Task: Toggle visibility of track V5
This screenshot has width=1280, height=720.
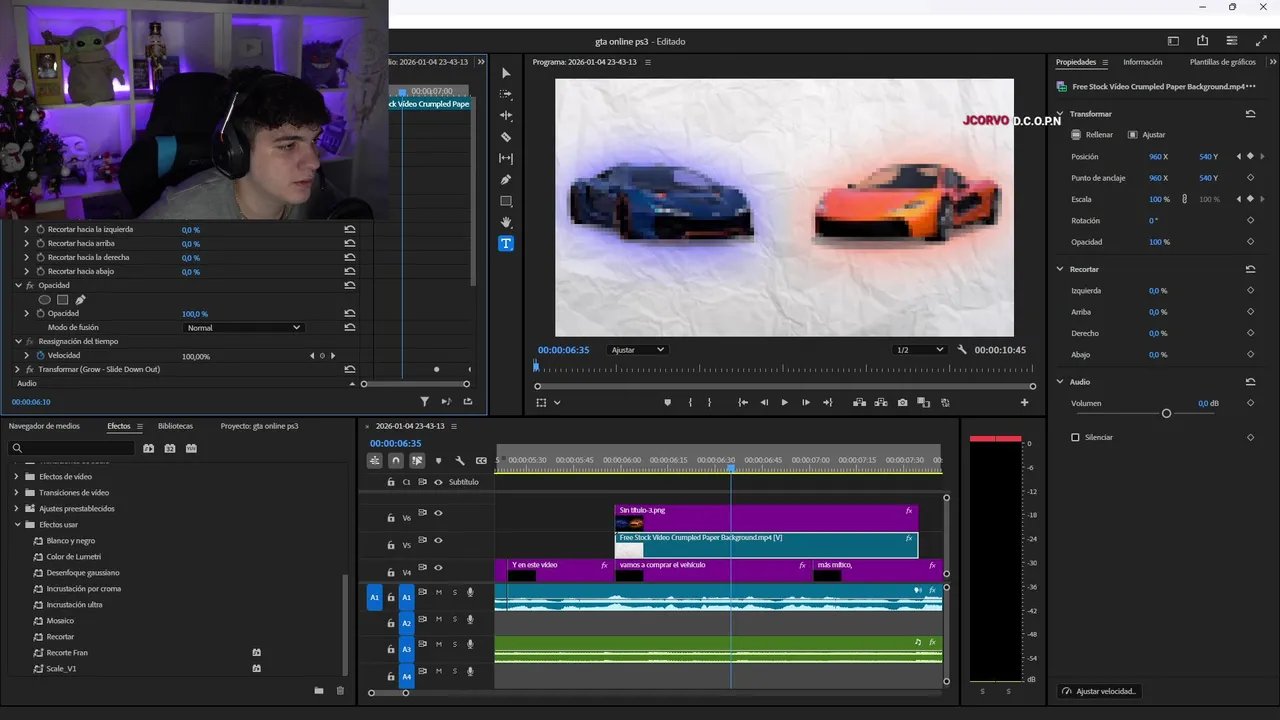Action: [438, 540]
